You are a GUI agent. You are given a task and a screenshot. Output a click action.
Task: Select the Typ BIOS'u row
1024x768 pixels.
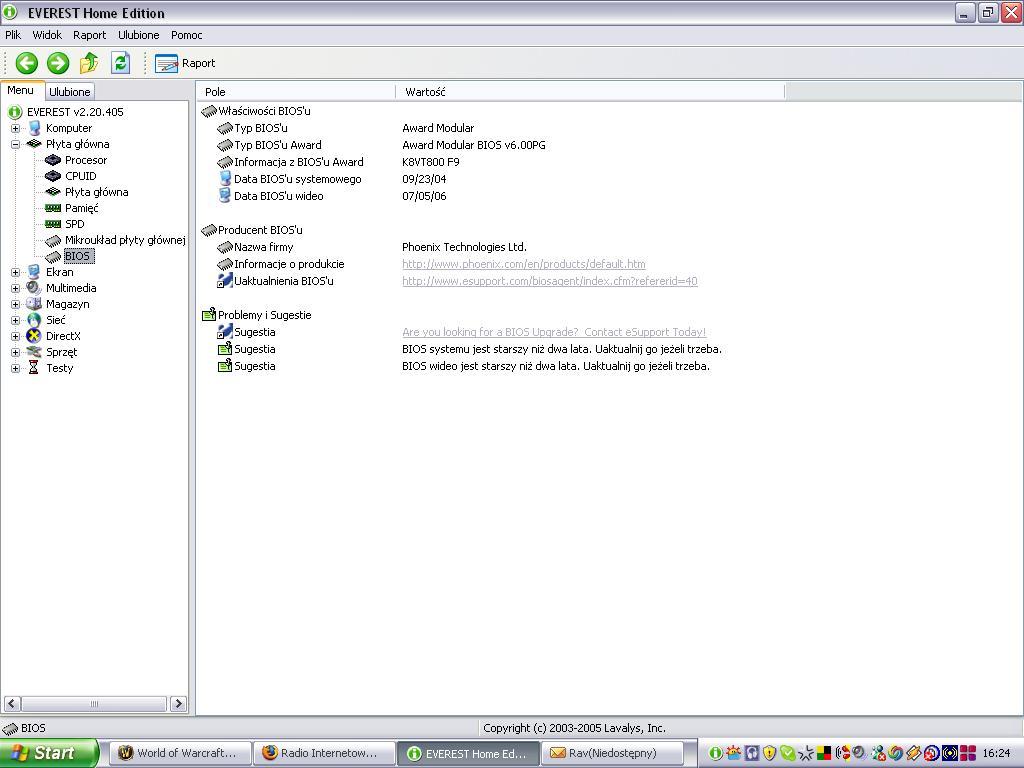(x=346, y=128)
